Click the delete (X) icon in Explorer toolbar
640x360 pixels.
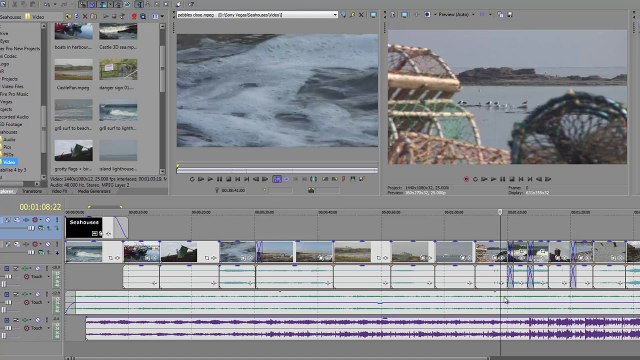[85, 16]
